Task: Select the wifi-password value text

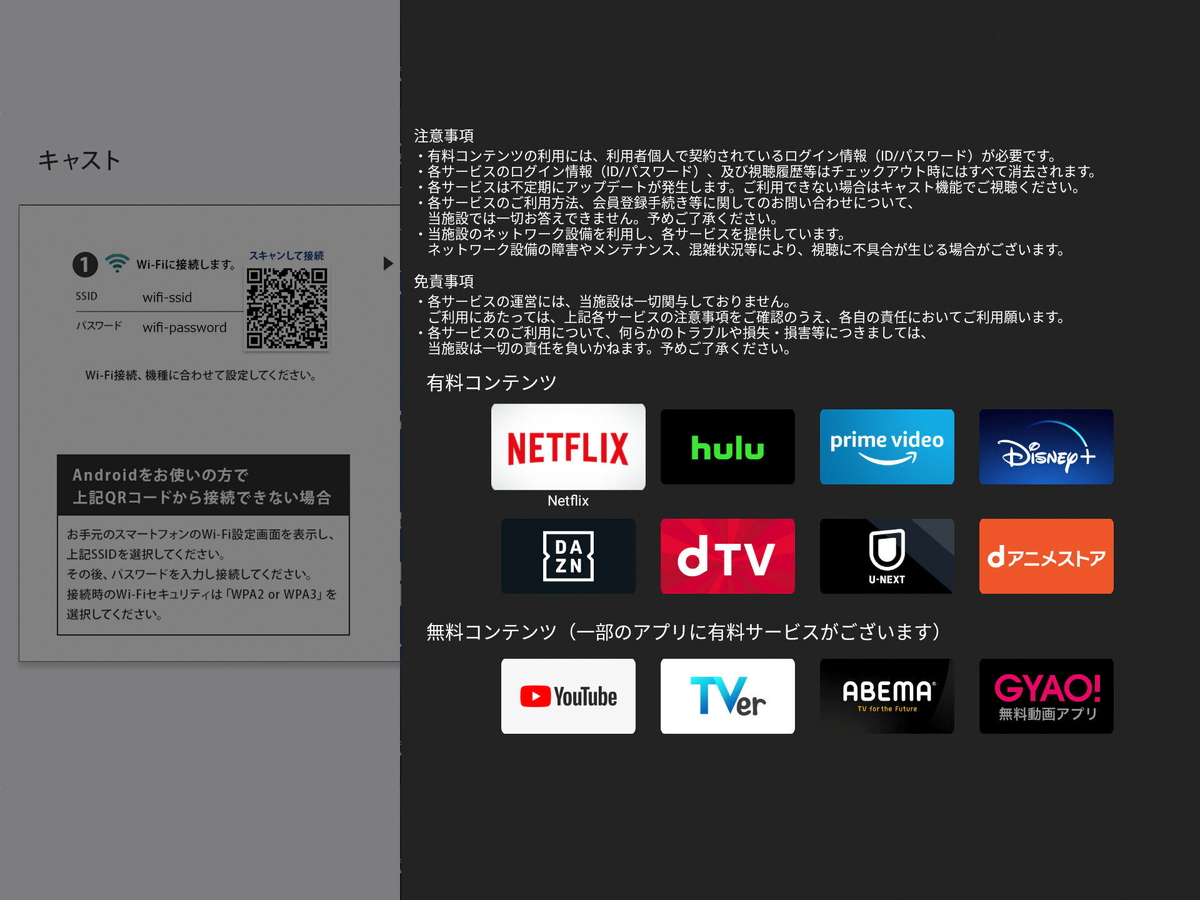Action: 184,327
